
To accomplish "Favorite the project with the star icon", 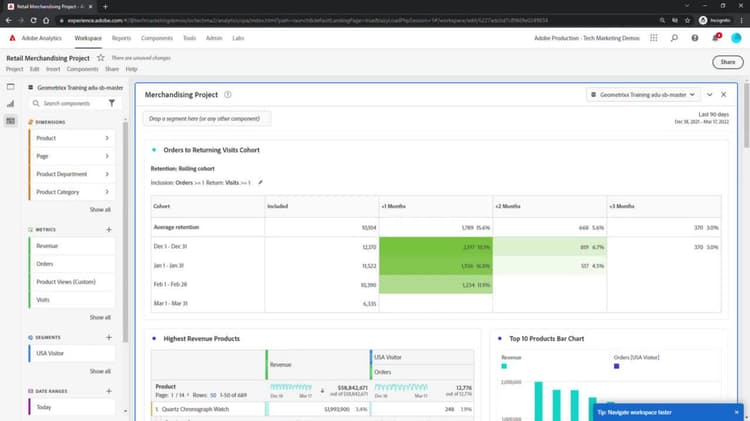I will (100, 58).
